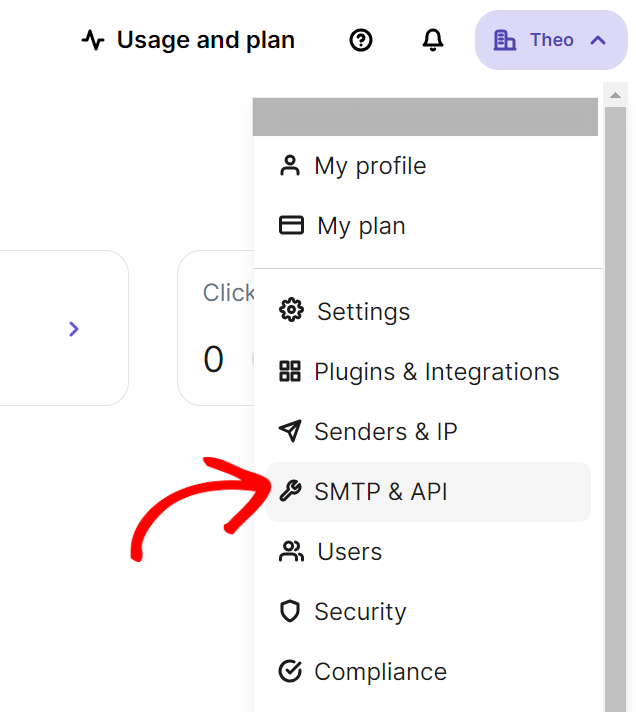636x712 pixels.
Task: Open the Theo account menu button
Action: 551,40
